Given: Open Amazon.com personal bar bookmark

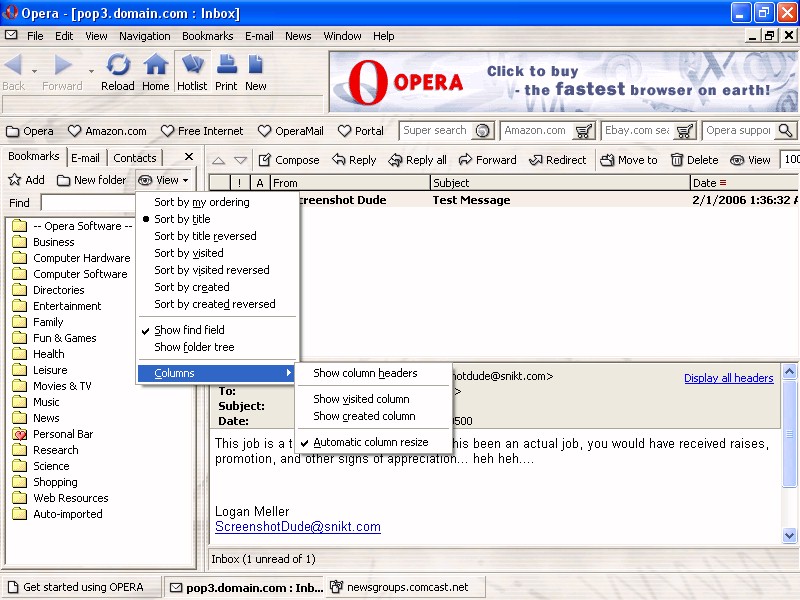Looking at the screenshot, I should coord(107,131).
